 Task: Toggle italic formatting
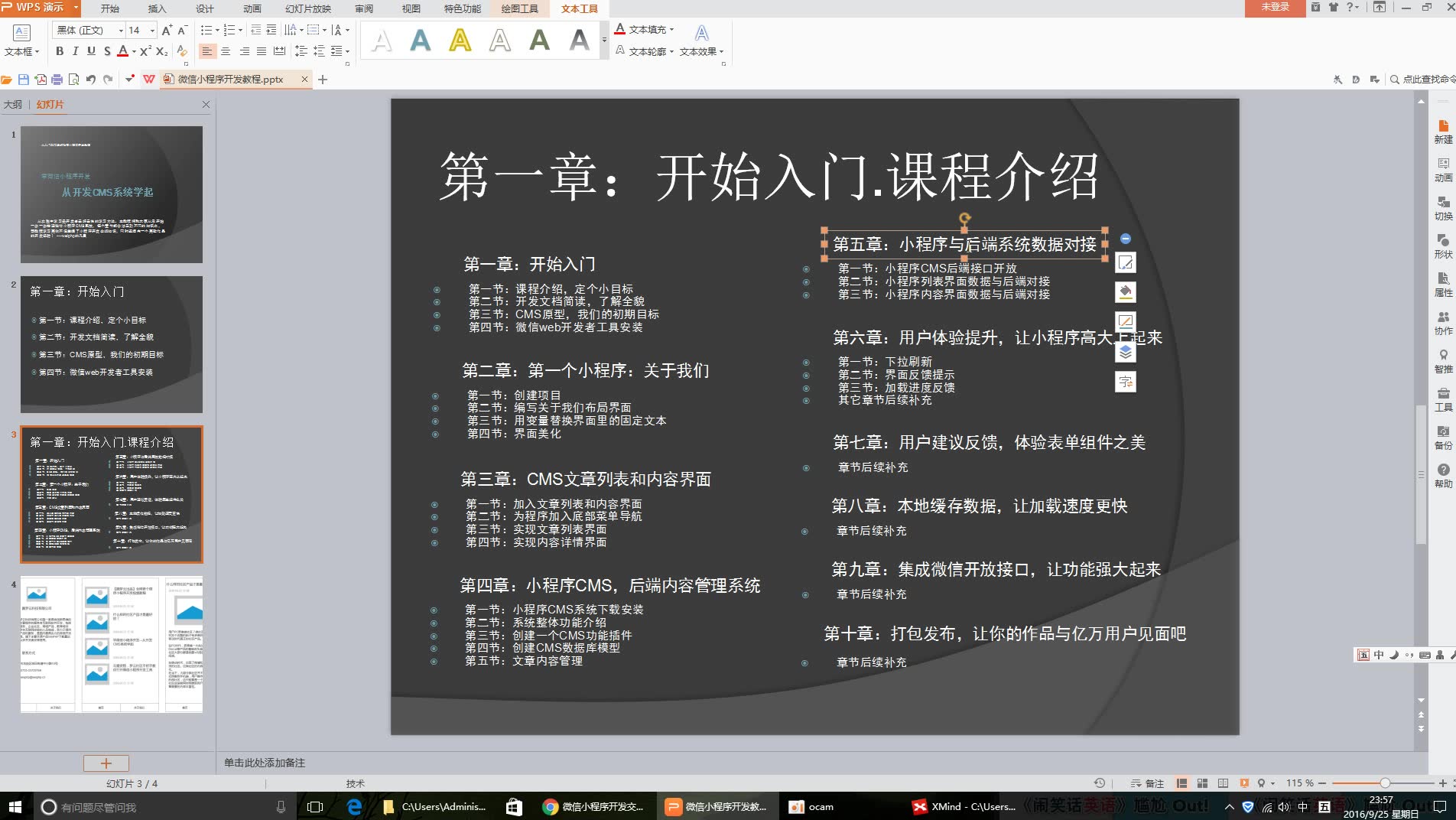pyautogui.click(x=74, y=50)
